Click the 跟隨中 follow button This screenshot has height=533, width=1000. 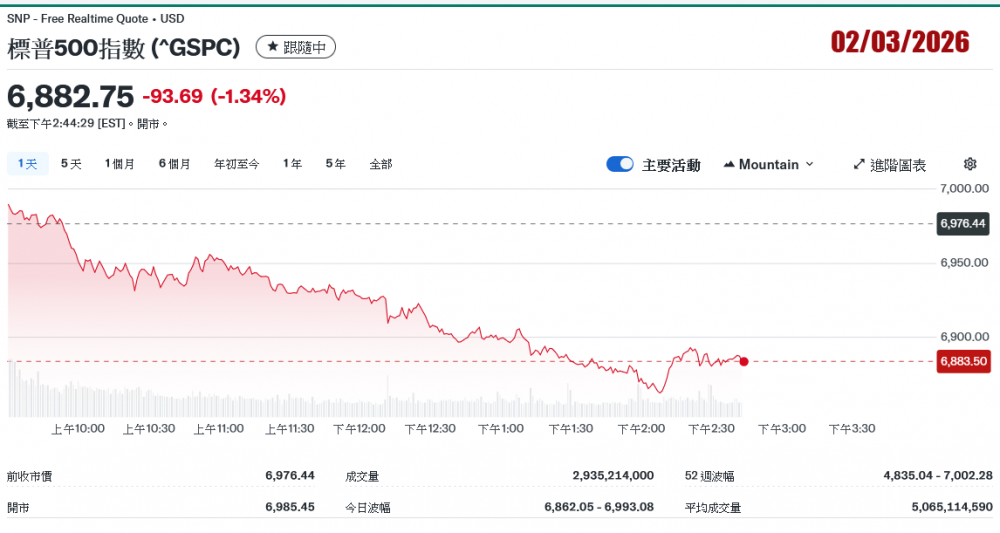296,47
